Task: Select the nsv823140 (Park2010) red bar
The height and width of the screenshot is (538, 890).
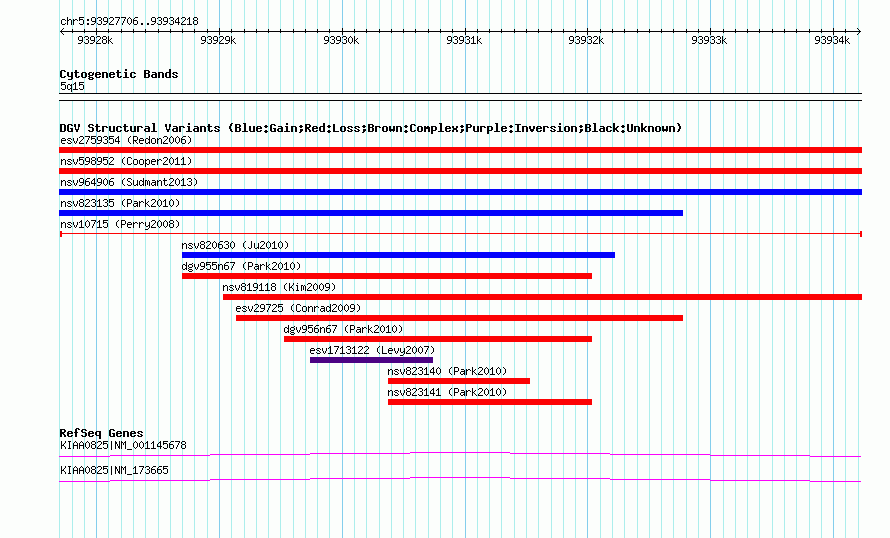Action: tap(459, 381)
